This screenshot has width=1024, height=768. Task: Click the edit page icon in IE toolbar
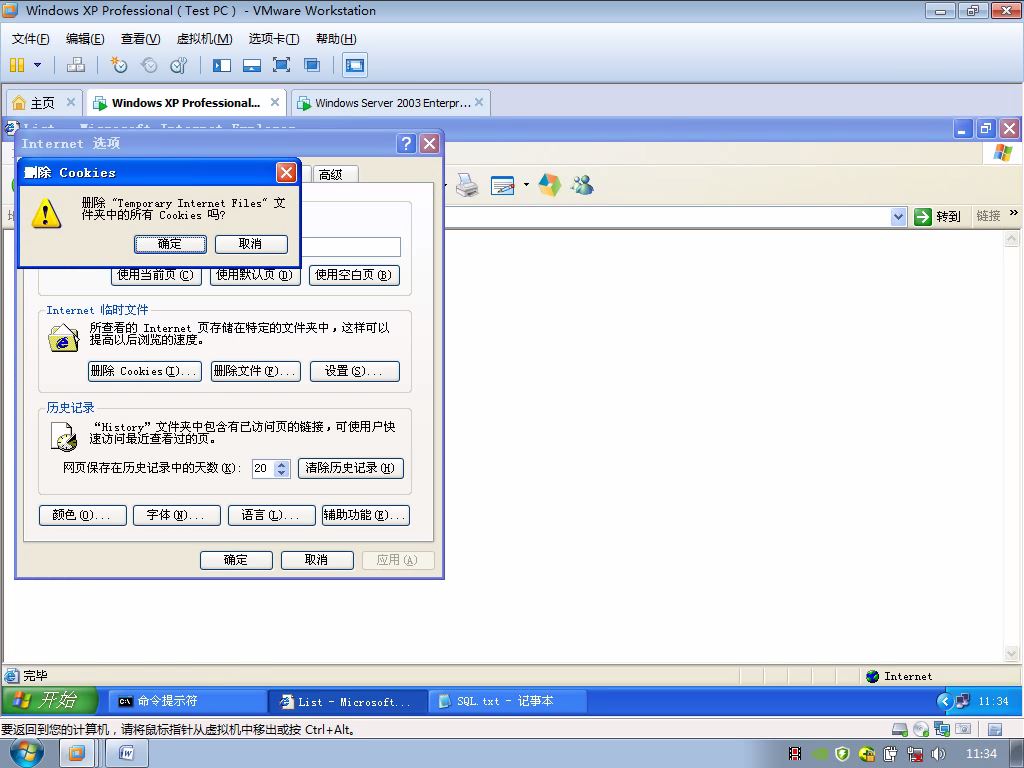pyautogui.click(x=502, y=186)
